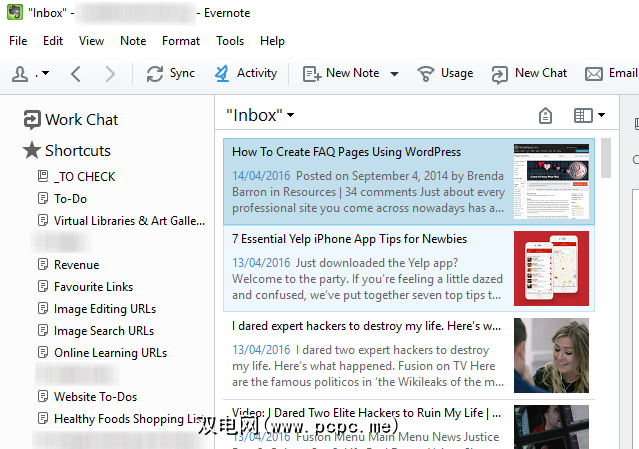Open the Favourite Links shortcut

(85, 286)
